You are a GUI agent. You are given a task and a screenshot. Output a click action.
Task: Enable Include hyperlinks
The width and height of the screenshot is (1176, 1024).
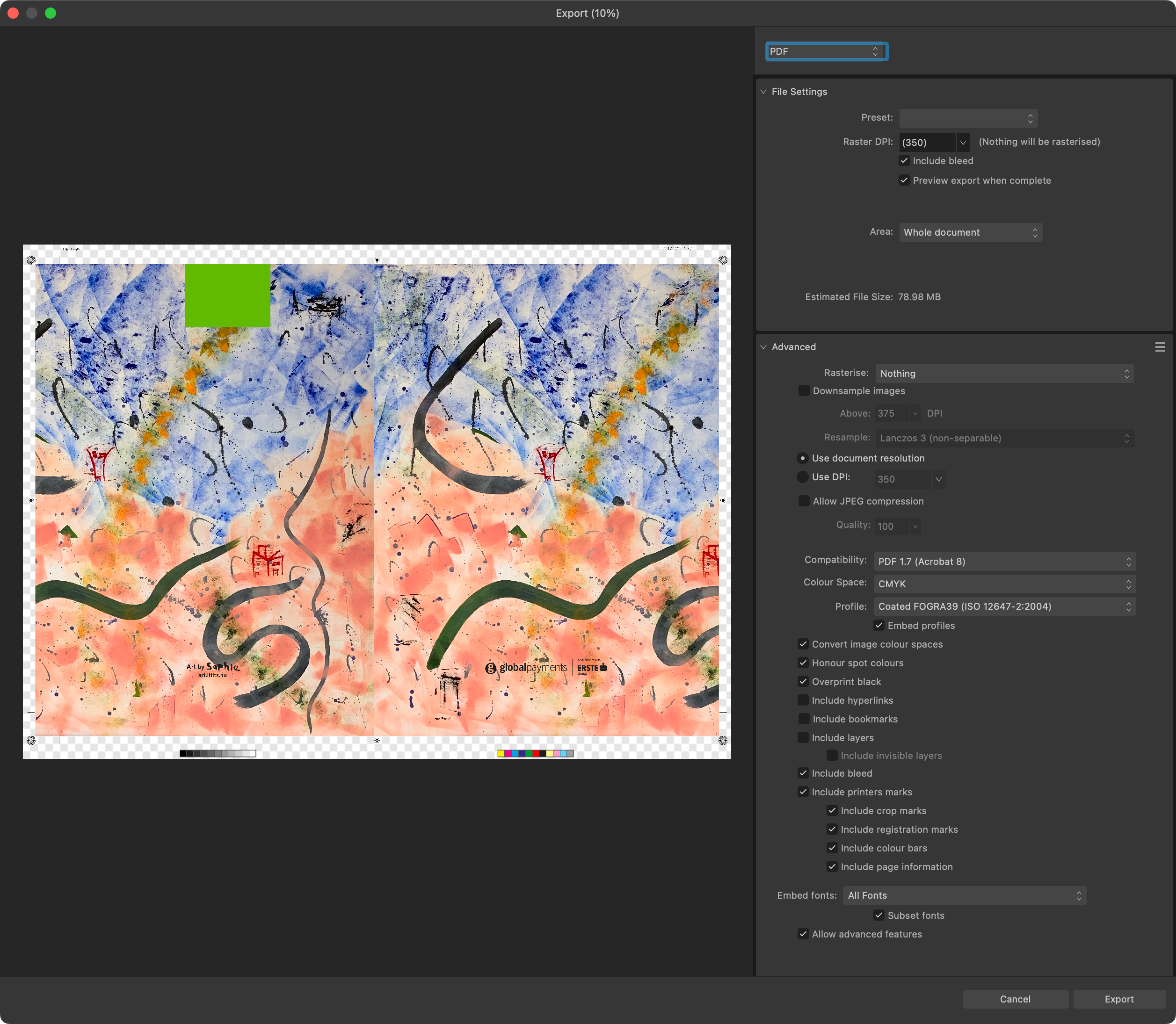click(803, 700)
